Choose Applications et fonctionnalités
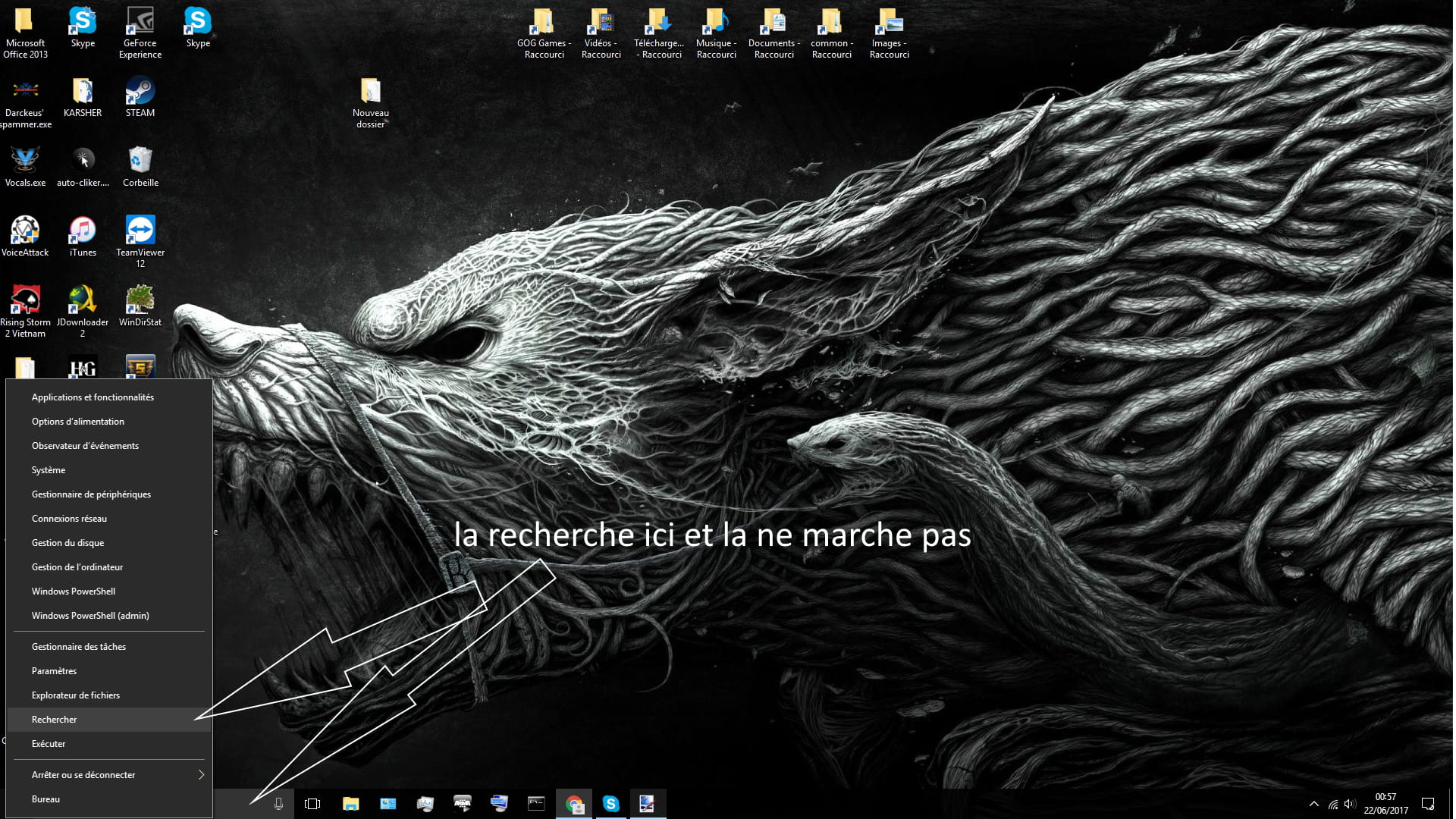Viewport: 1456px width, 819px height. click(x=109, y=397)
